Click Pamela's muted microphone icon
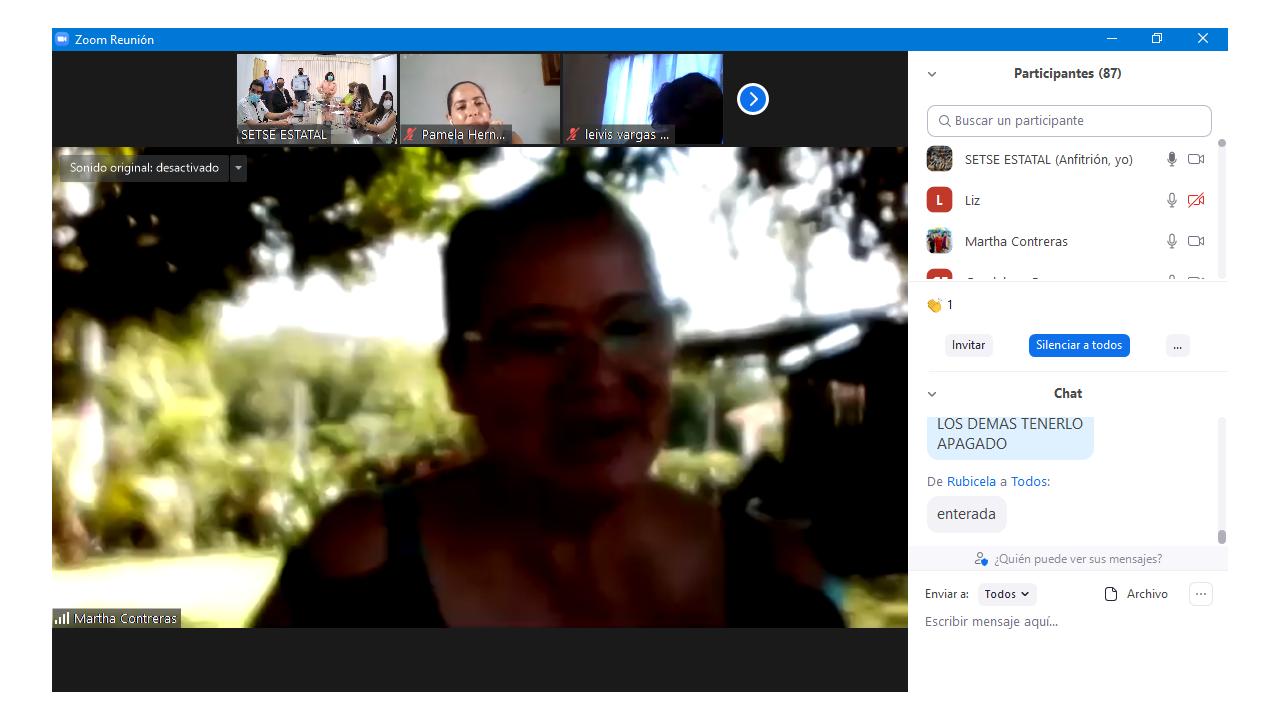The height and width of the screenshot is (720, 1280). pyautogui.click(x=410, y=134)
